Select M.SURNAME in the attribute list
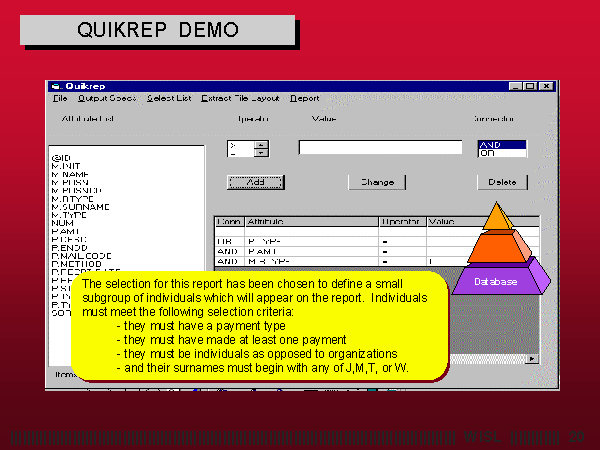 79,207
